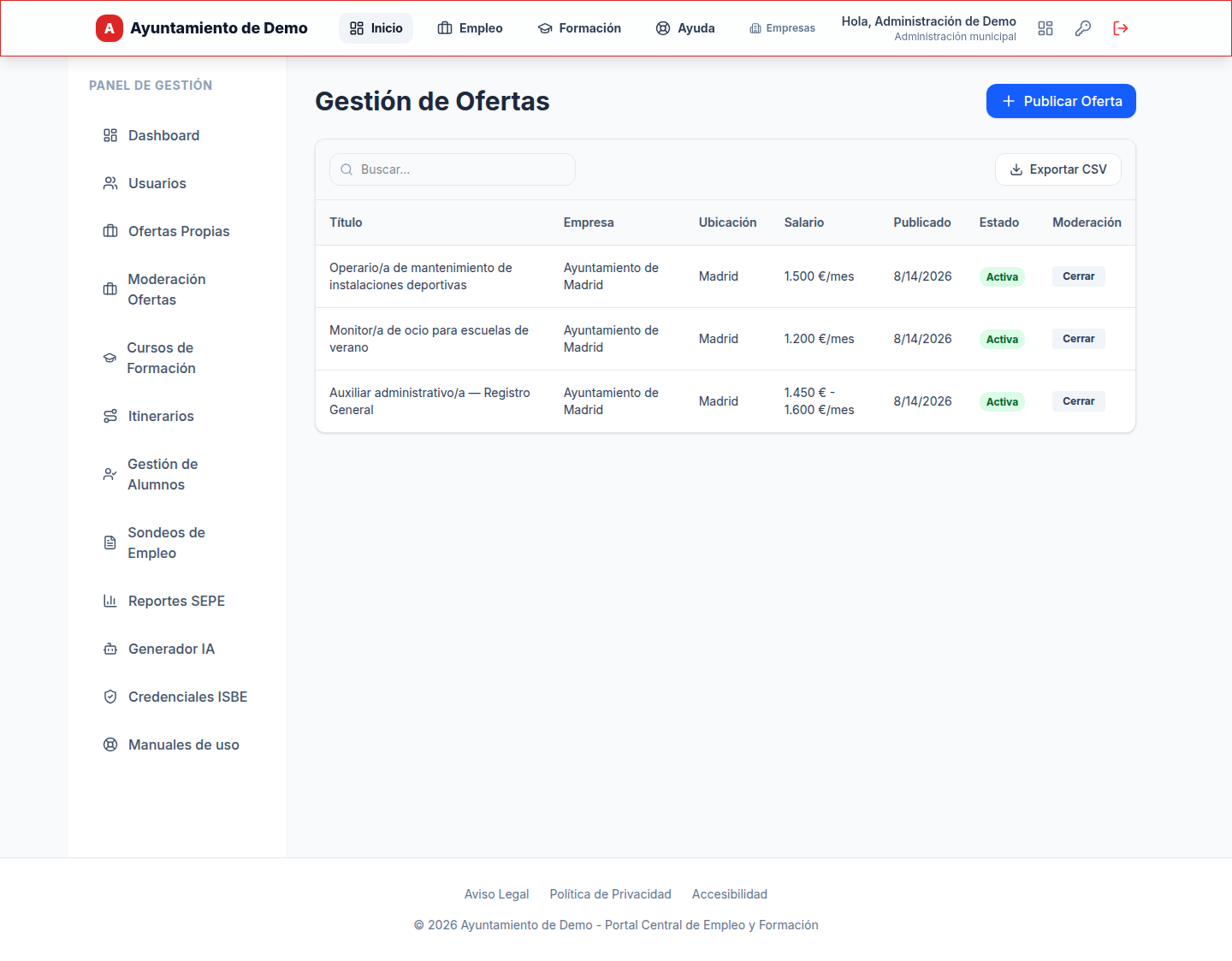Open Ayuda in top navigation
The image size is (1232, 961).
(x=685, y=28)
